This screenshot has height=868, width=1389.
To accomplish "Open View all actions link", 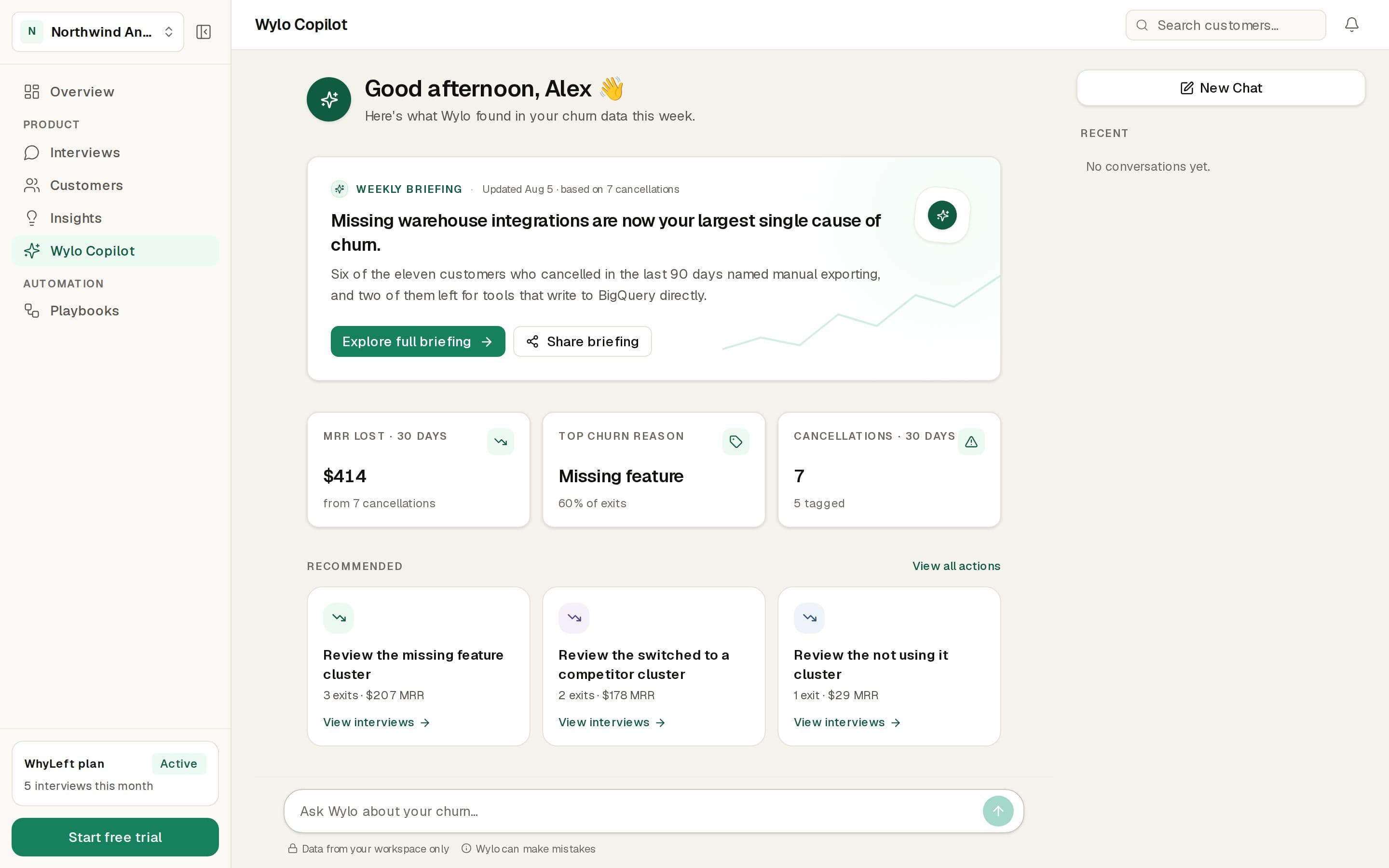I will click(956, 566).
